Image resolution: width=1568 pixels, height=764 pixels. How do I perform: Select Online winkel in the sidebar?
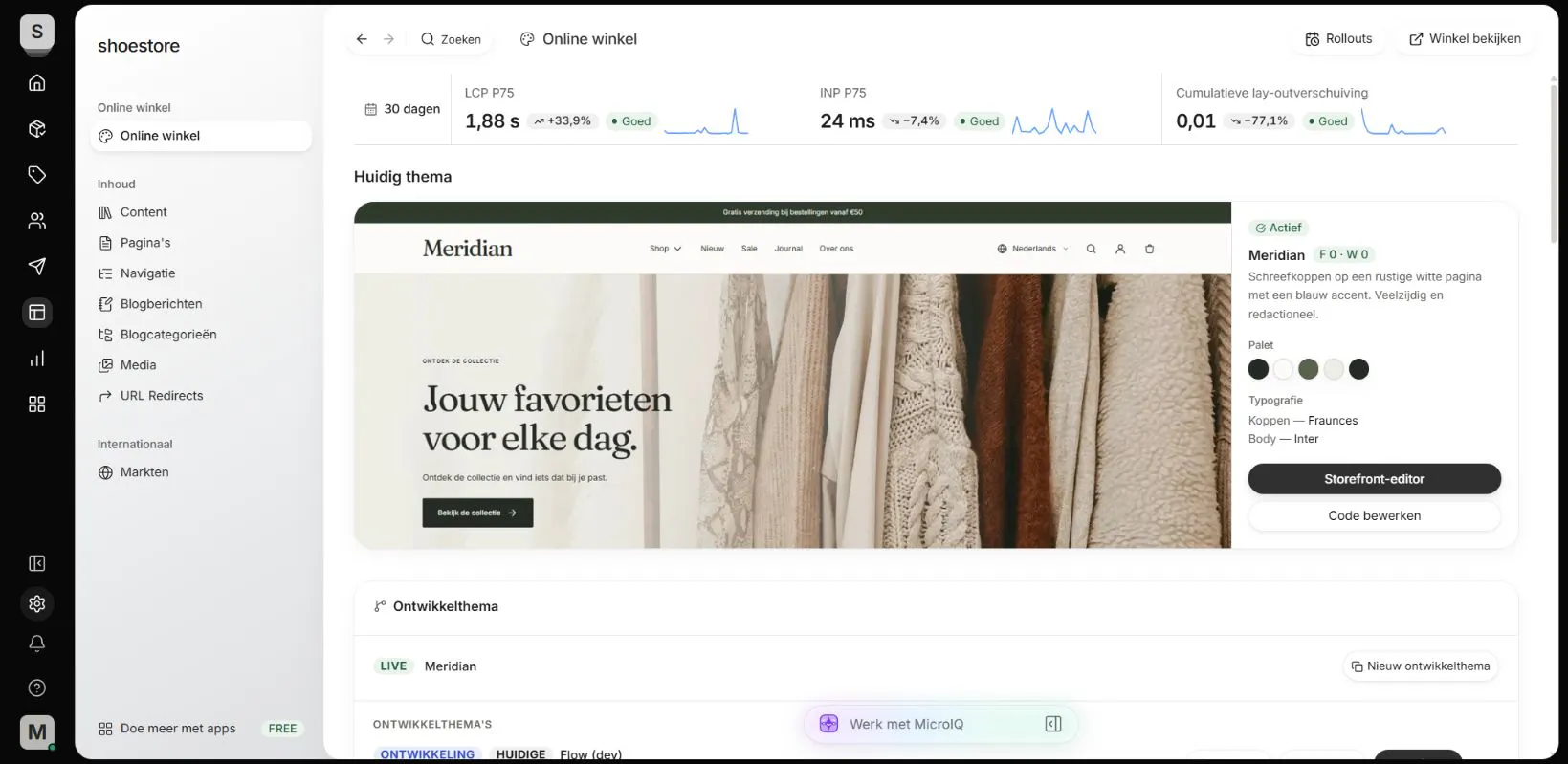click(201, 136)
